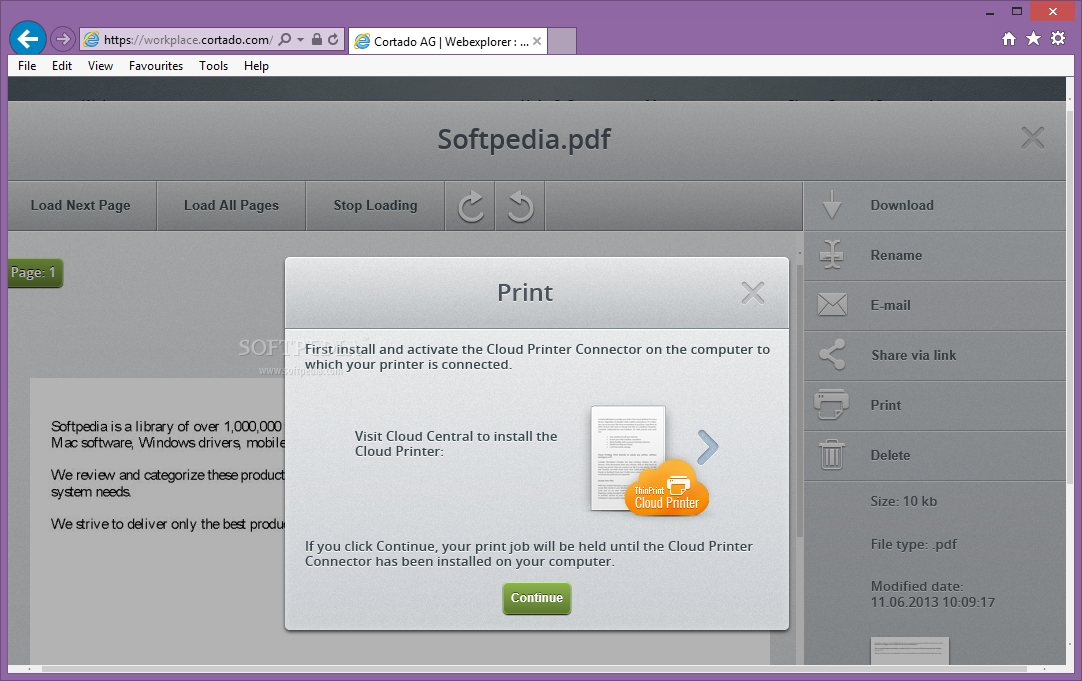Click the browser Home icon
This screenshot has width=1082, height=681.
point(1009,39)
